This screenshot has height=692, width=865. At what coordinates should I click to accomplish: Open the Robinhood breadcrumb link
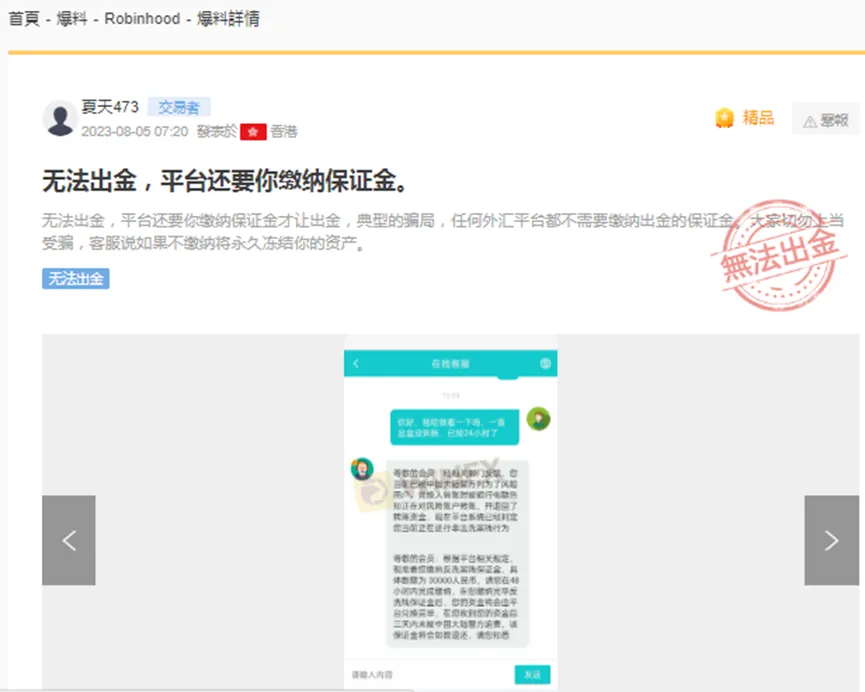point(142,19)
